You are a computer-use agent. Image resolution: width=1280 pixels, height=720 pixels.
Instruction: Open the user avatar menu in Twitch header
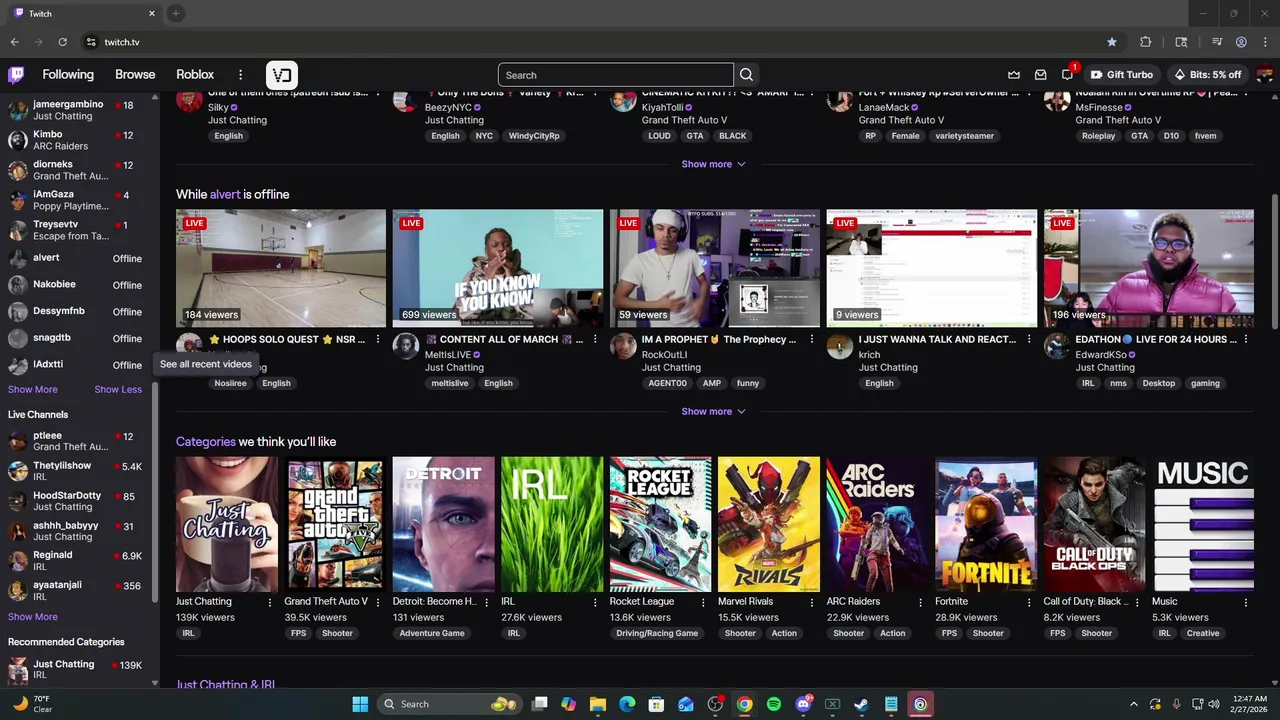(1264, 75)
